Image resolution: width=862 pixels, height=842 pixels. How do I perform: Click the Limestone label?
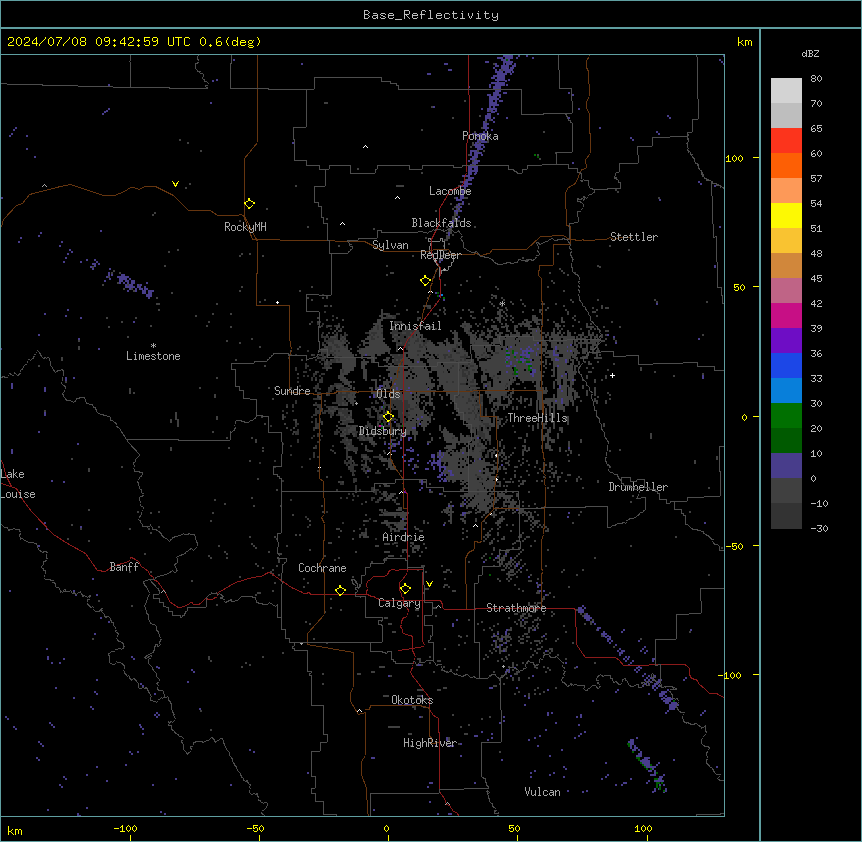pos(153,356)
